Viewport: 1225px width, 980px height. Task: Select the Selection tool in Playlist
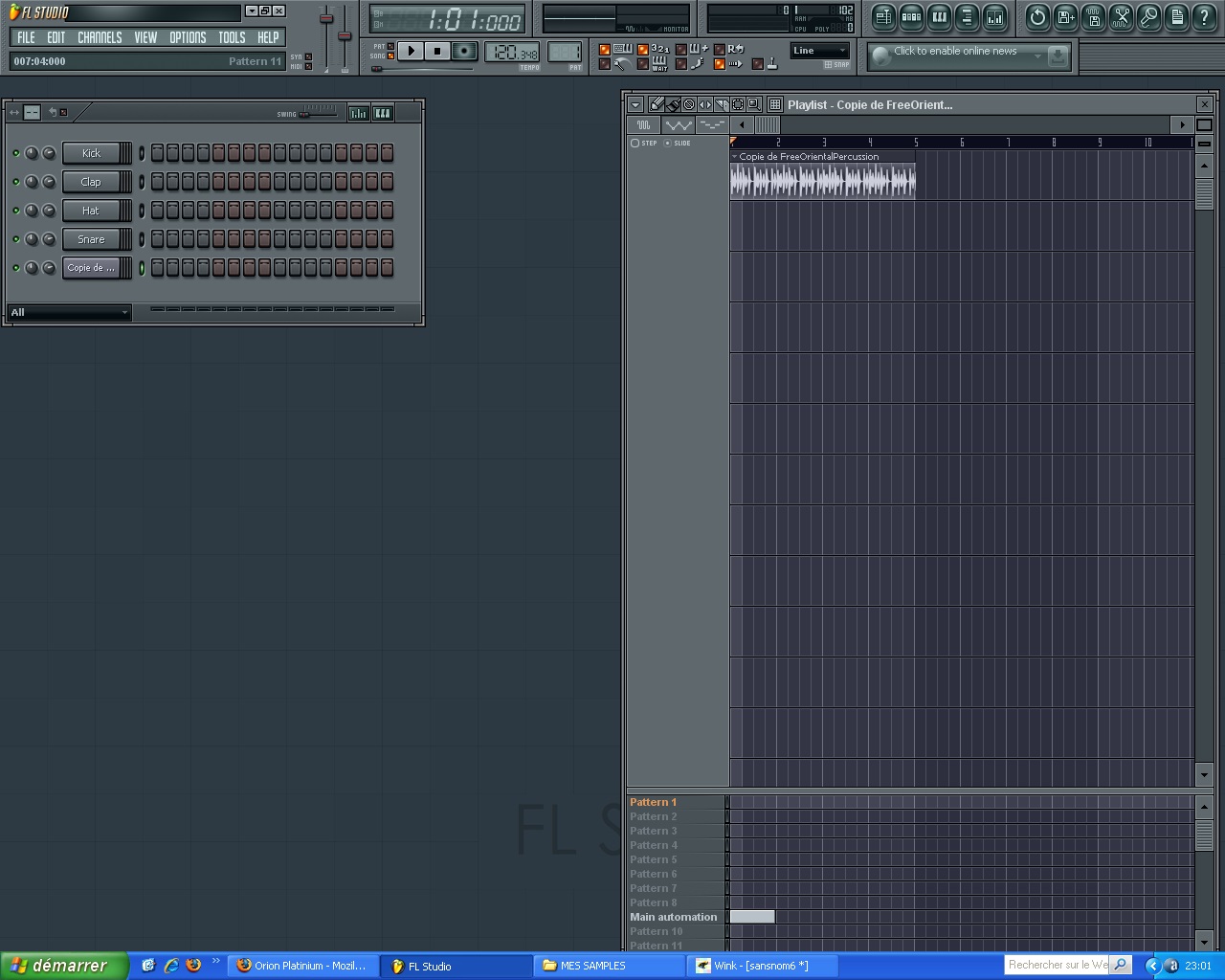tap(738, 104)
